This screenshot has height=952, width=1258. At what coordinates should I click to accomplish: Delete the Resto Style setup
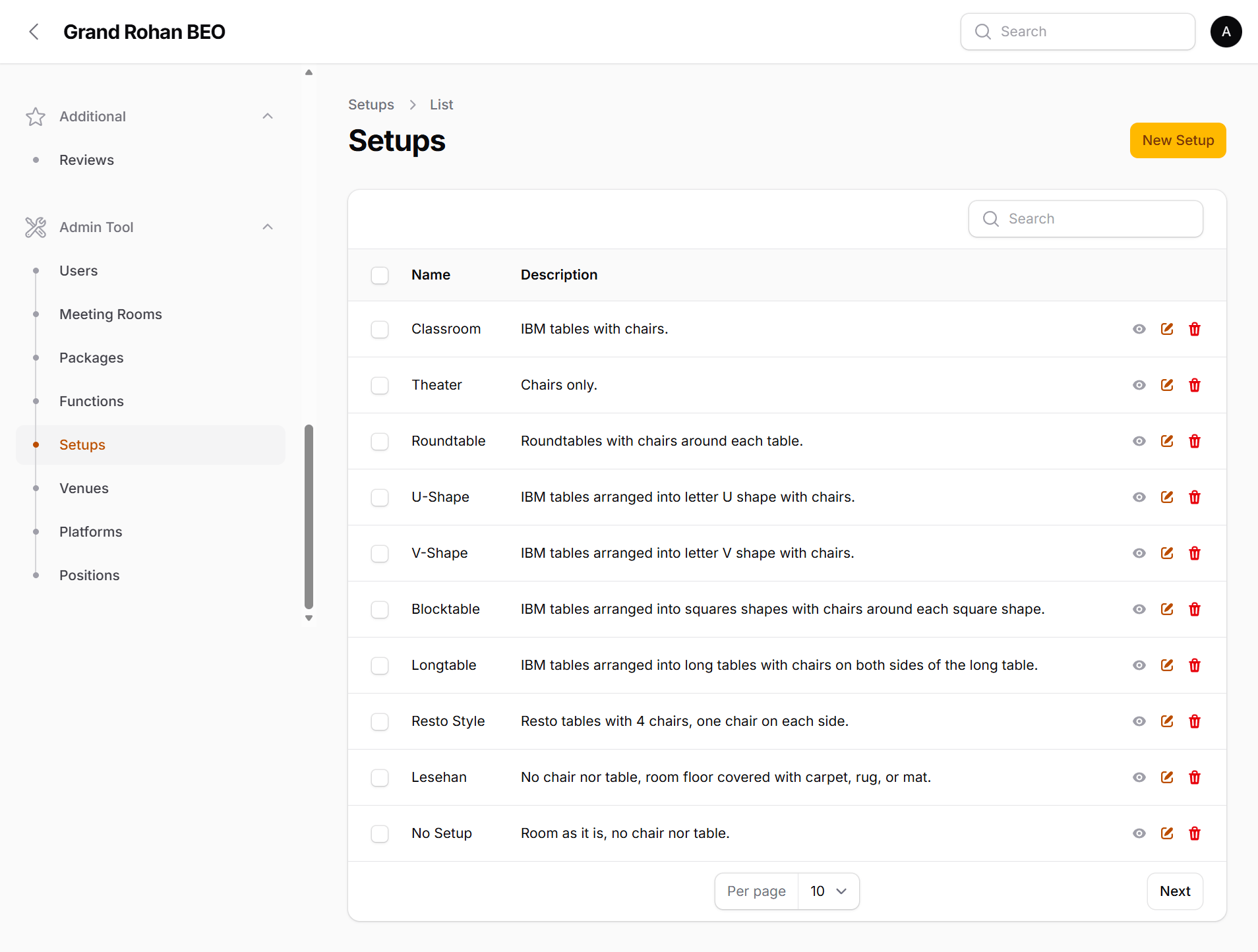(x=1195, y=721)
